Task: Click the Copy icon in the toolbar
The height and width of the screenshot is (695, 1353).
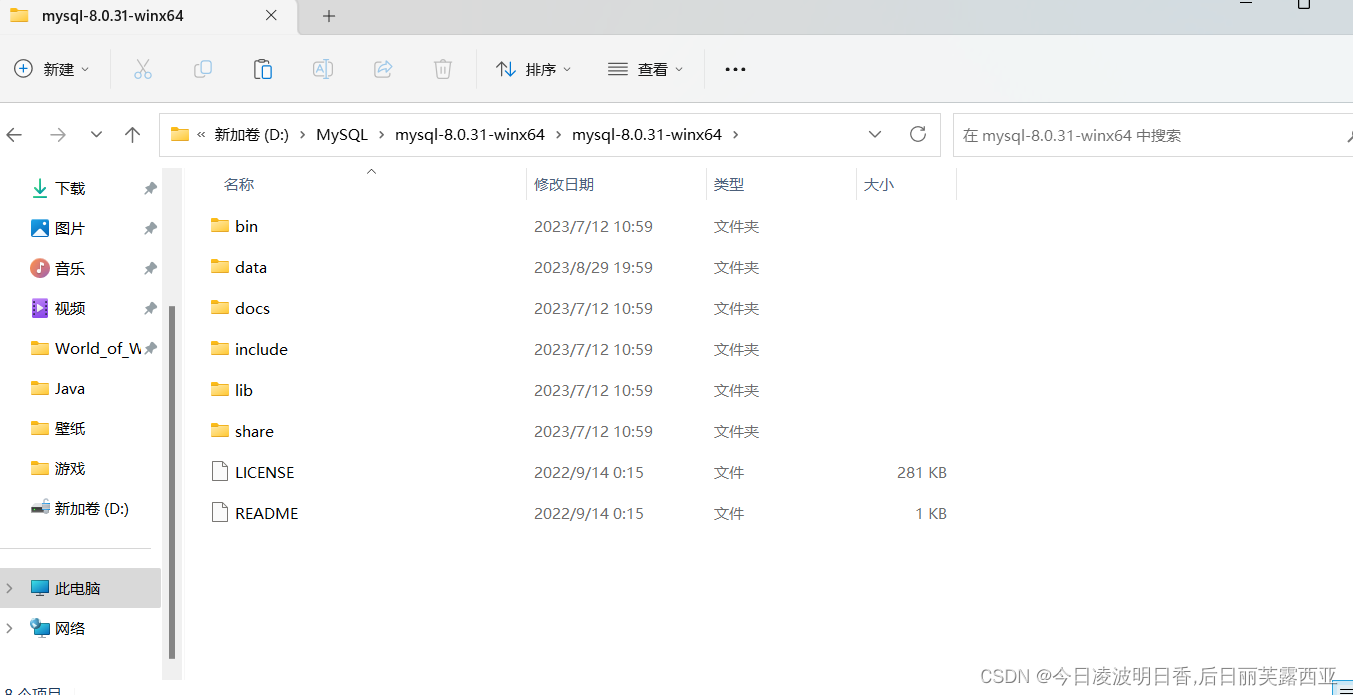Action: coord(203,69)
